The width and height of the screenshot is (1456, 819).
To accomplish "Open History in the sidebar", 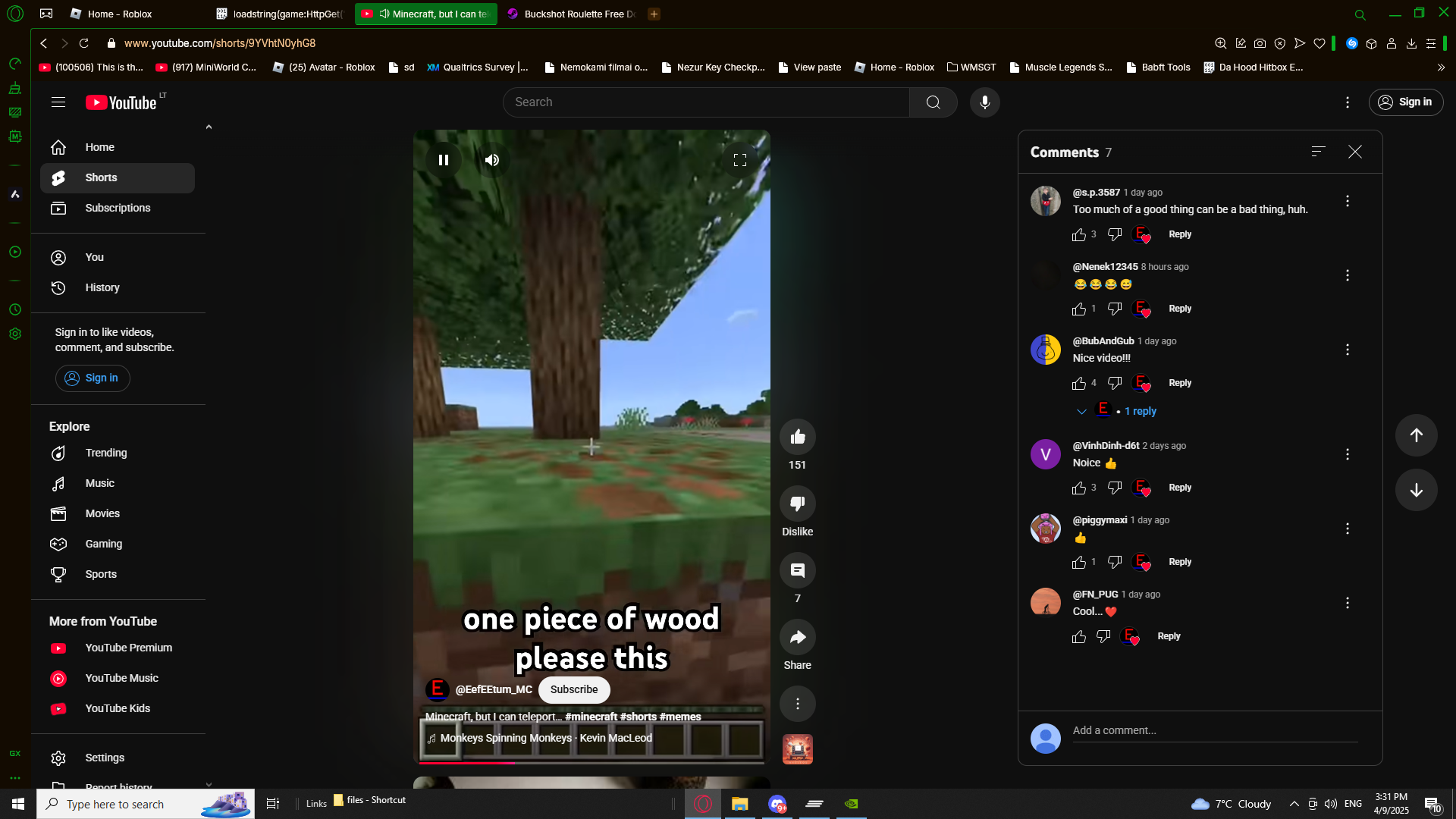I will coord(118,287).
